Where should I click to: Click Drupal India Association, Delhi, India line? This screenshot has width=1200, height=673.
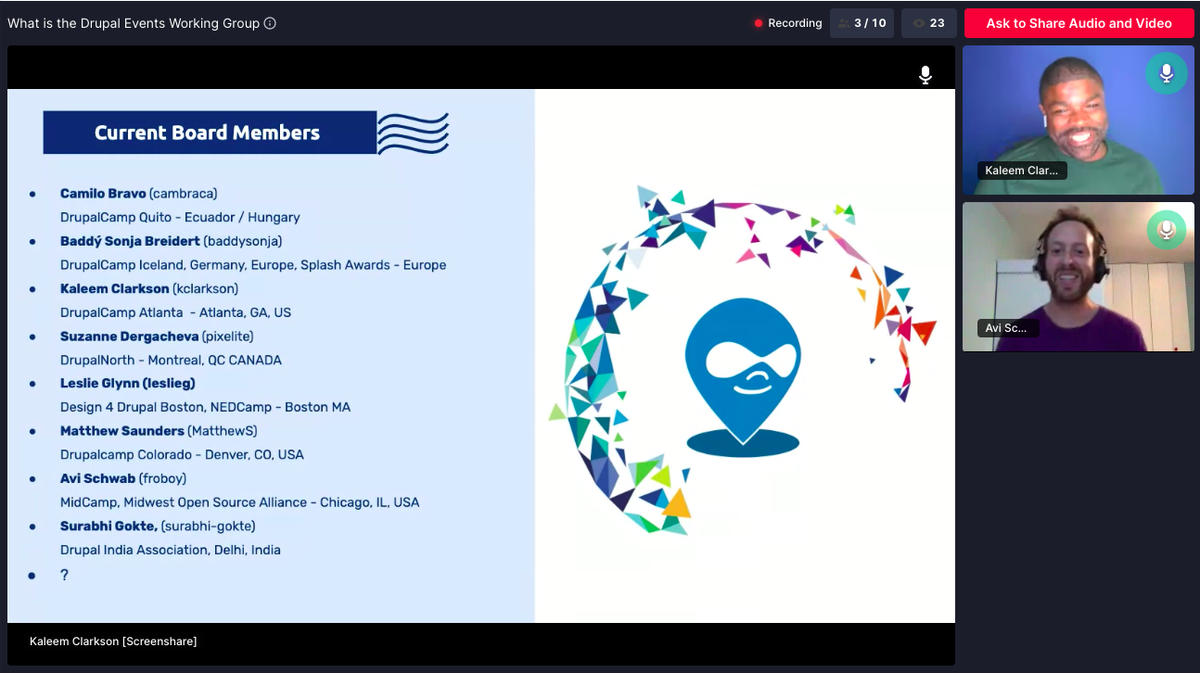(x=170, y=550)
